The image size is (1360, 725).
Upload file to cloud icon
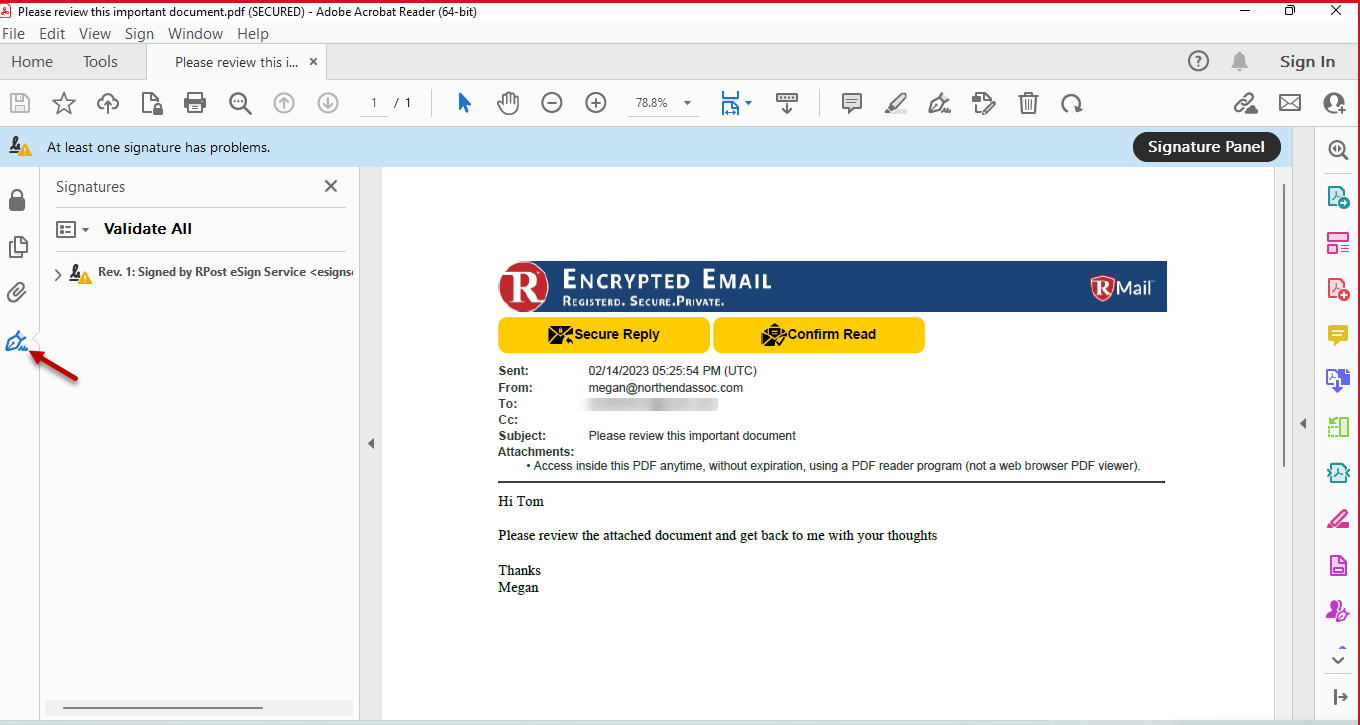[108, 103]
